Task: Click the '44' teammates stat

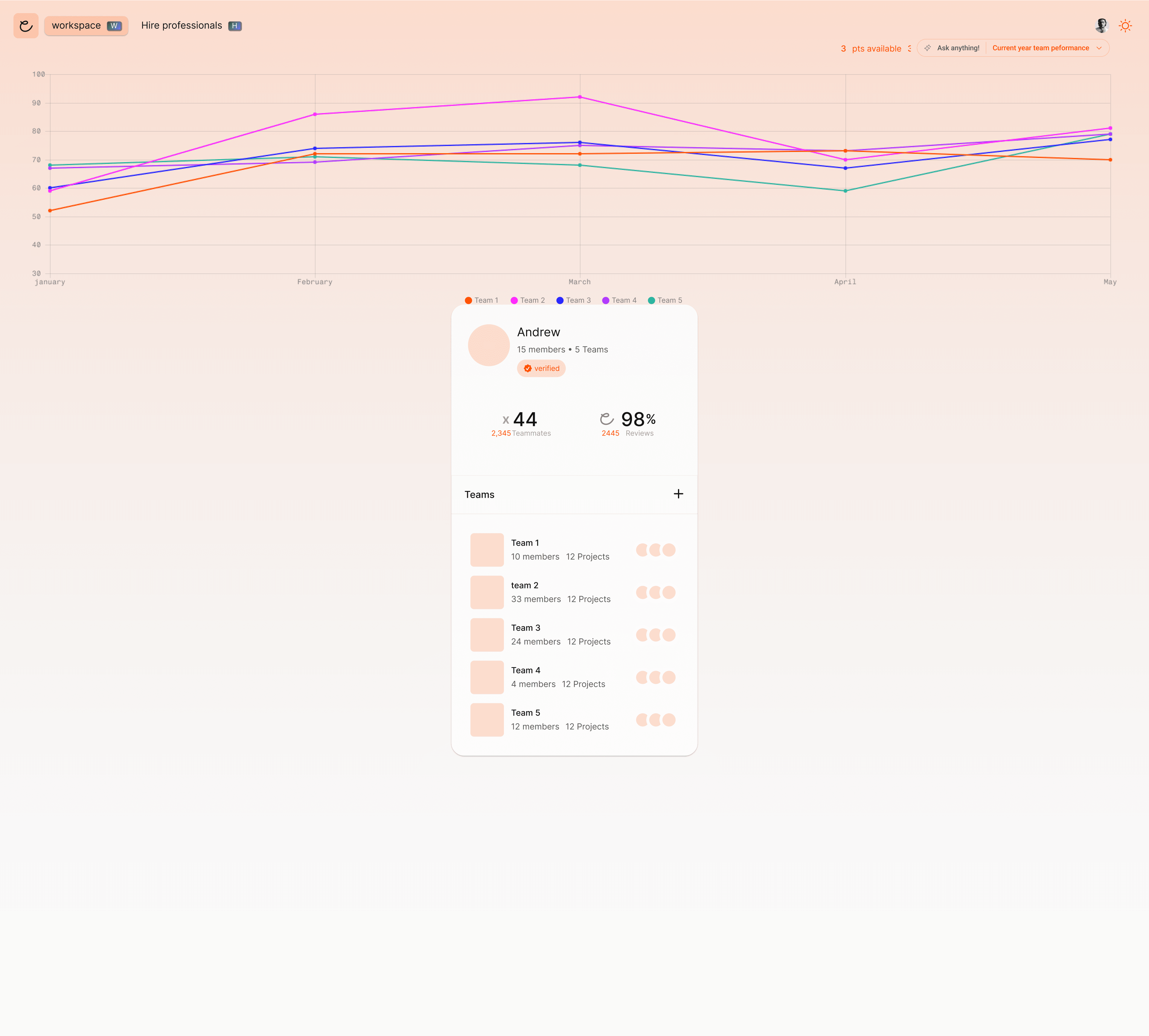Action: [x=525, y=419]
